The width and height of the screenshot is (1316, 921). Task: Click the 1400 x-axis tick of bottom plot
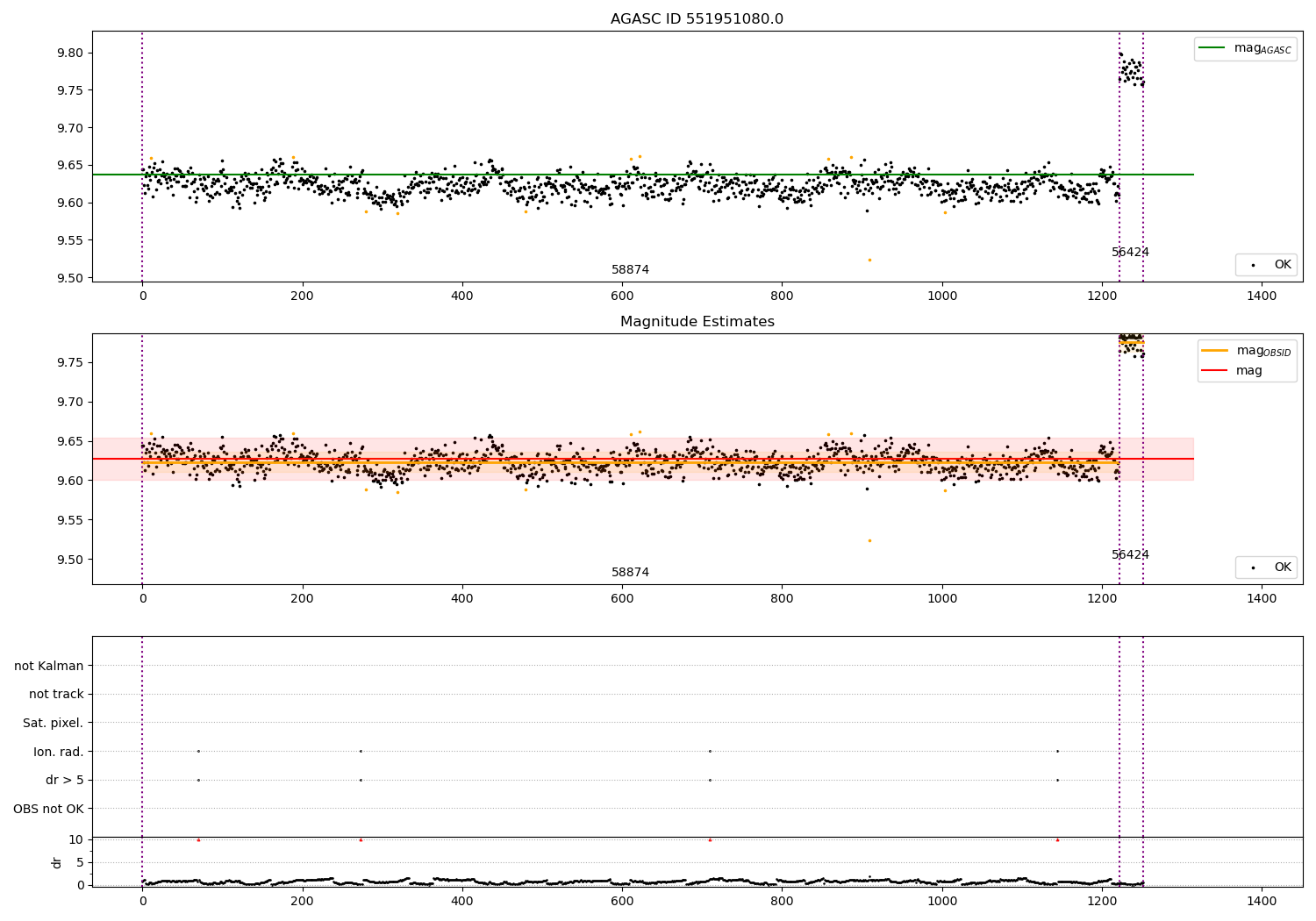(1262, 901)
